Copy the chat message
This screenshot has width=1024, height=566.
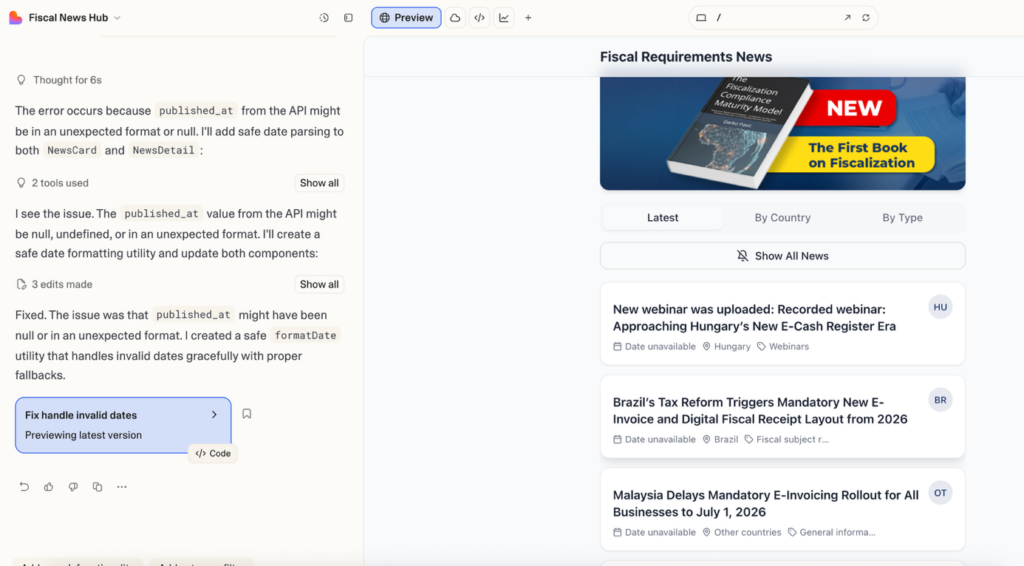97,487
